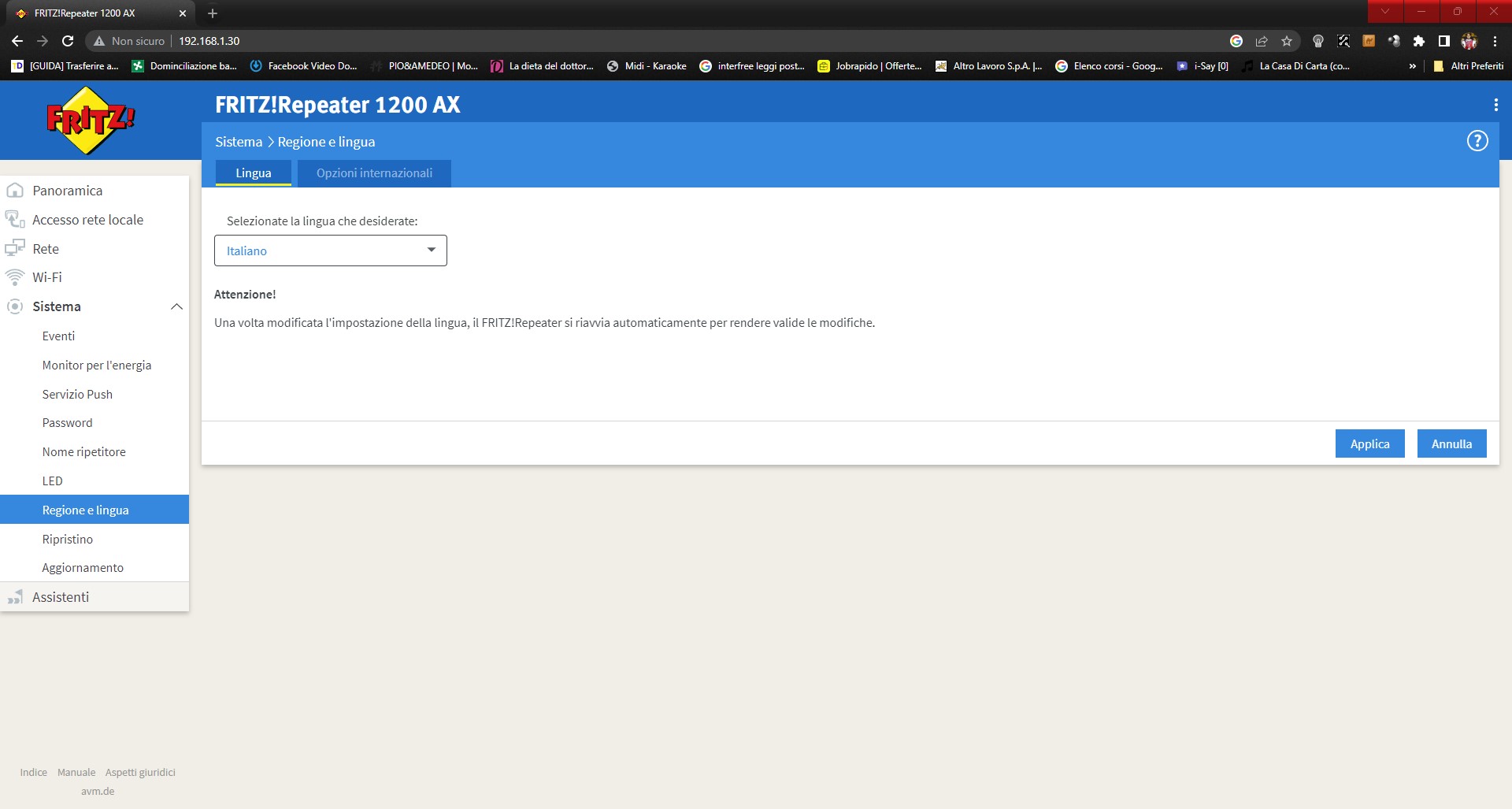Viewport: 1512px width, 809px height.
Task: Reload the page
Action: click(x=68, y=41)
